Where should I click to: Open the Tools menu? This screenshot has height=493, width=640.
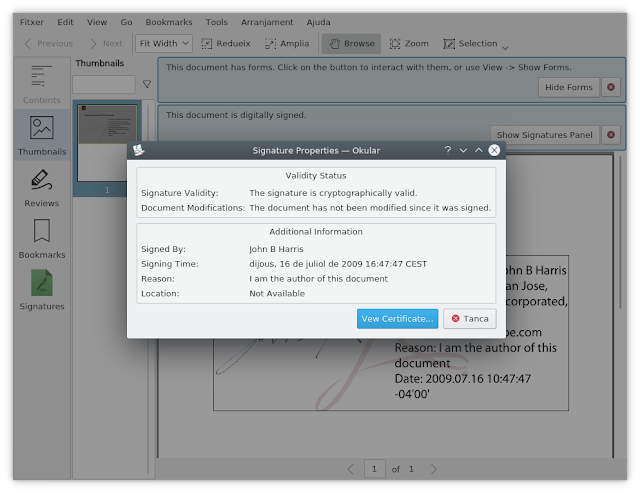point(216,22)
